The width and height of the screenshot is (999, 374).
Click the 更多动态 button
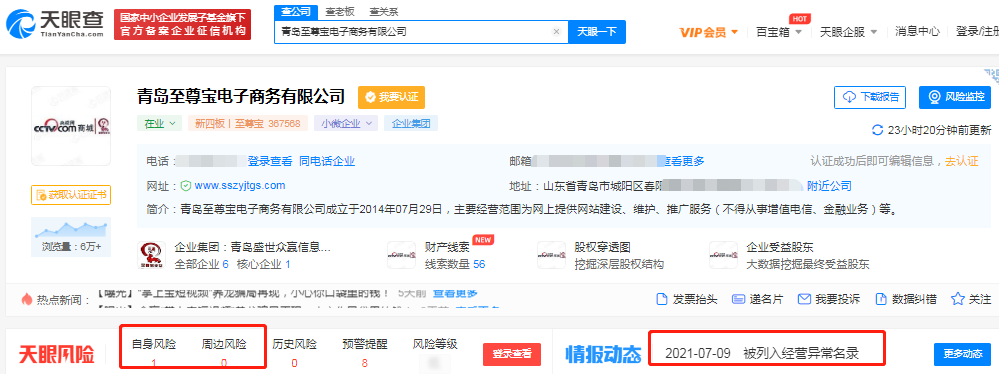coord(963,354)
